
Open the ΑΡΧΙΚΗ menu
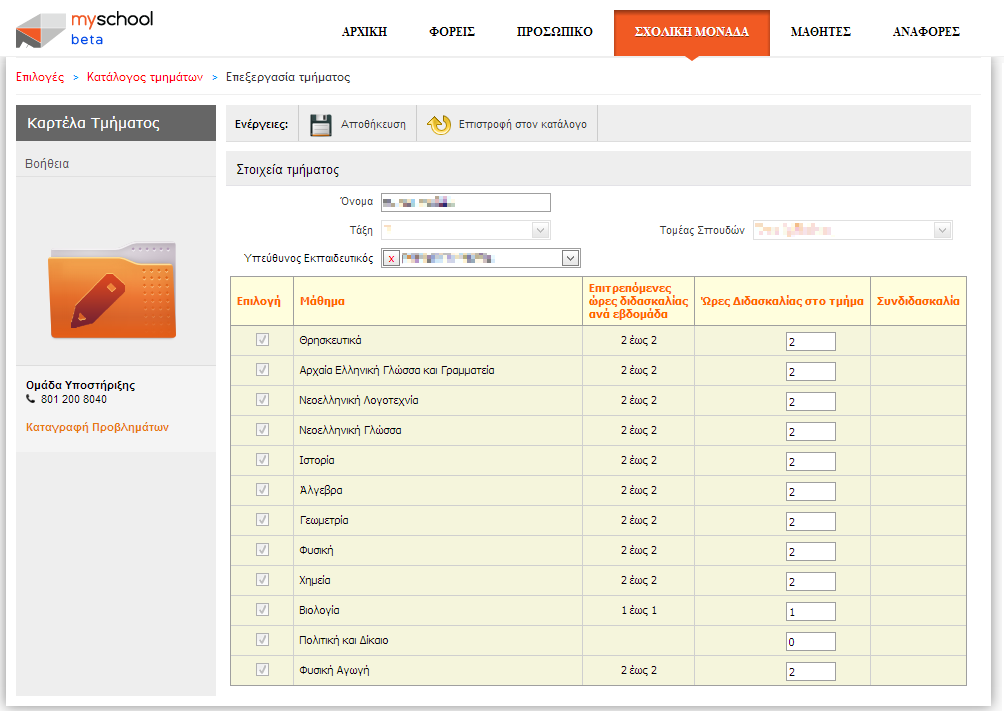tap(364, 31)
